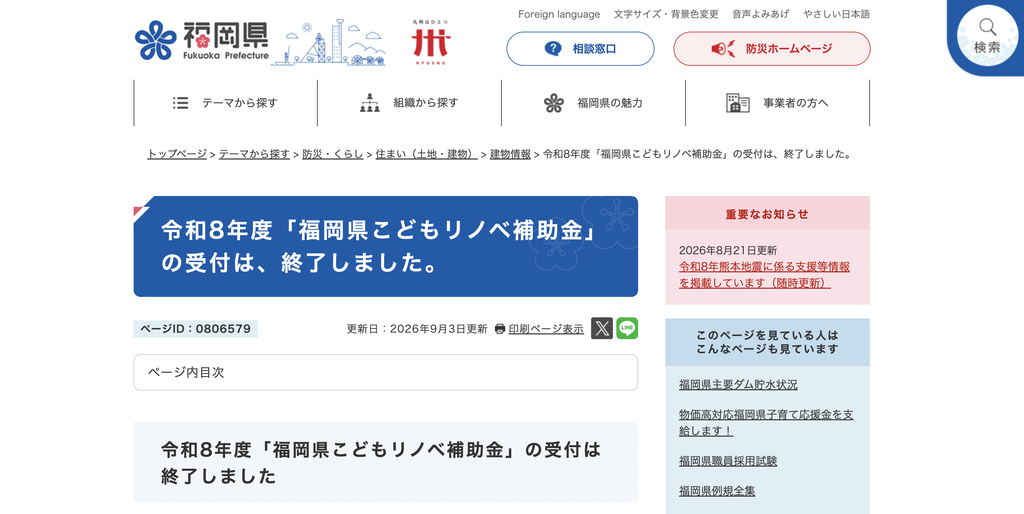Image resolution: width=1024 pixels, height=514 pixels.
Task: Click 2026年8月21日更新 date text
Action: click(728, 250)
